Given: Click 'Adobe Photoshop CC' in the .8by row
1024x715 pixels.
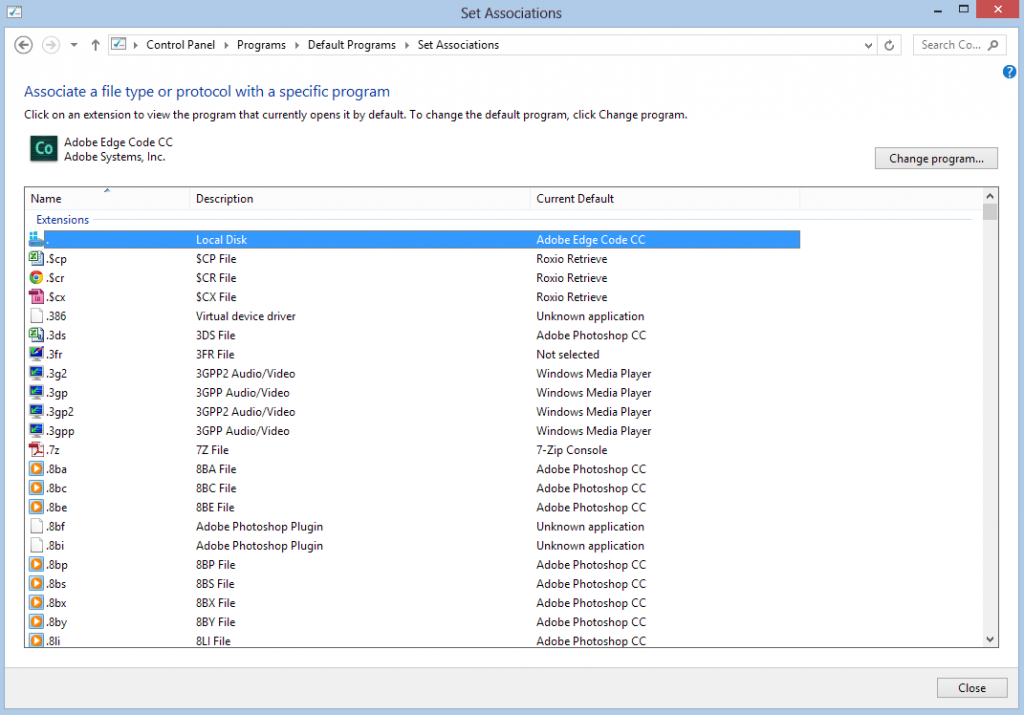Looking at the screenshot, I should click(591, 622).
